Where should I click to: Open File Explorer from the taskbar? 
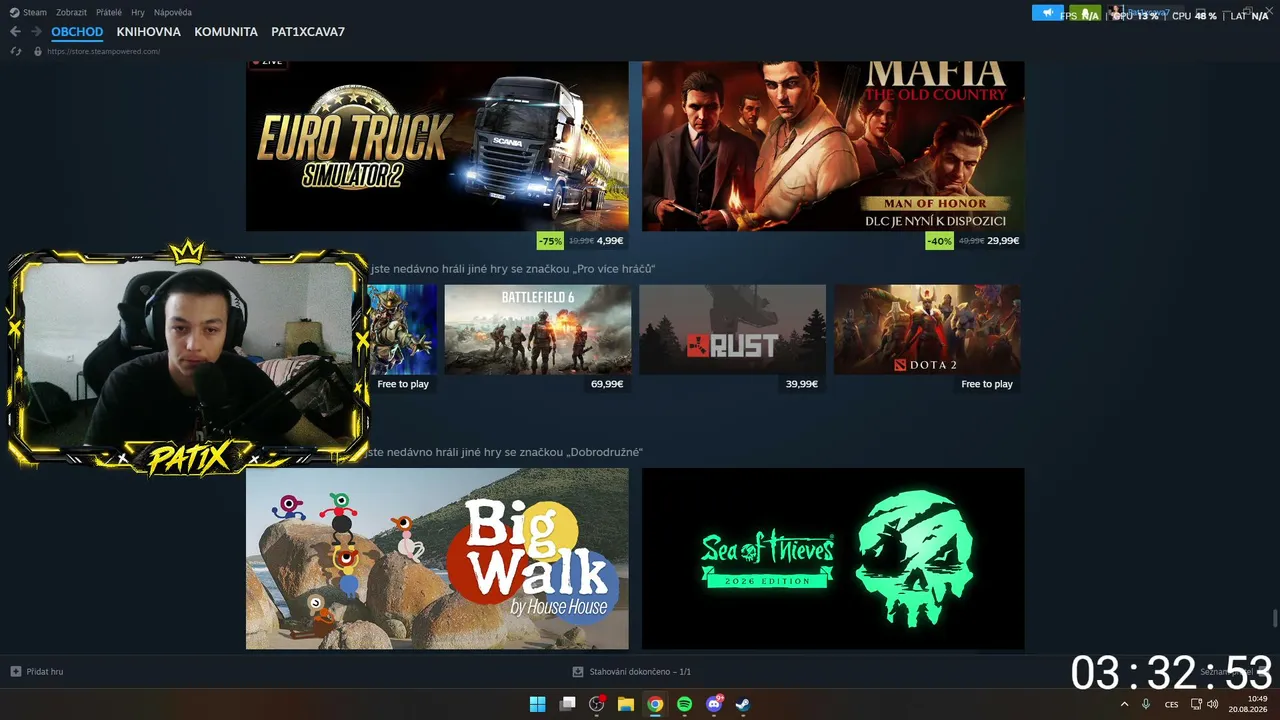626,704
